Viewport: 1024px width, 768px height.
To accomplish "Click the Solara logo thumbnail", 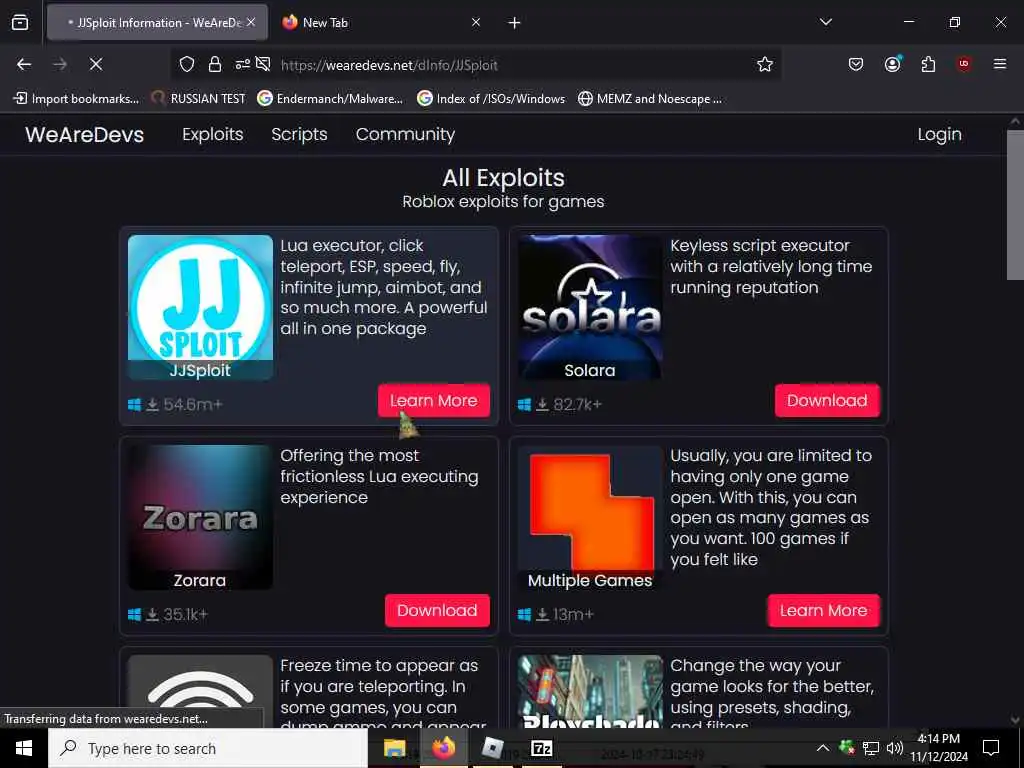I will coord(590,307).
